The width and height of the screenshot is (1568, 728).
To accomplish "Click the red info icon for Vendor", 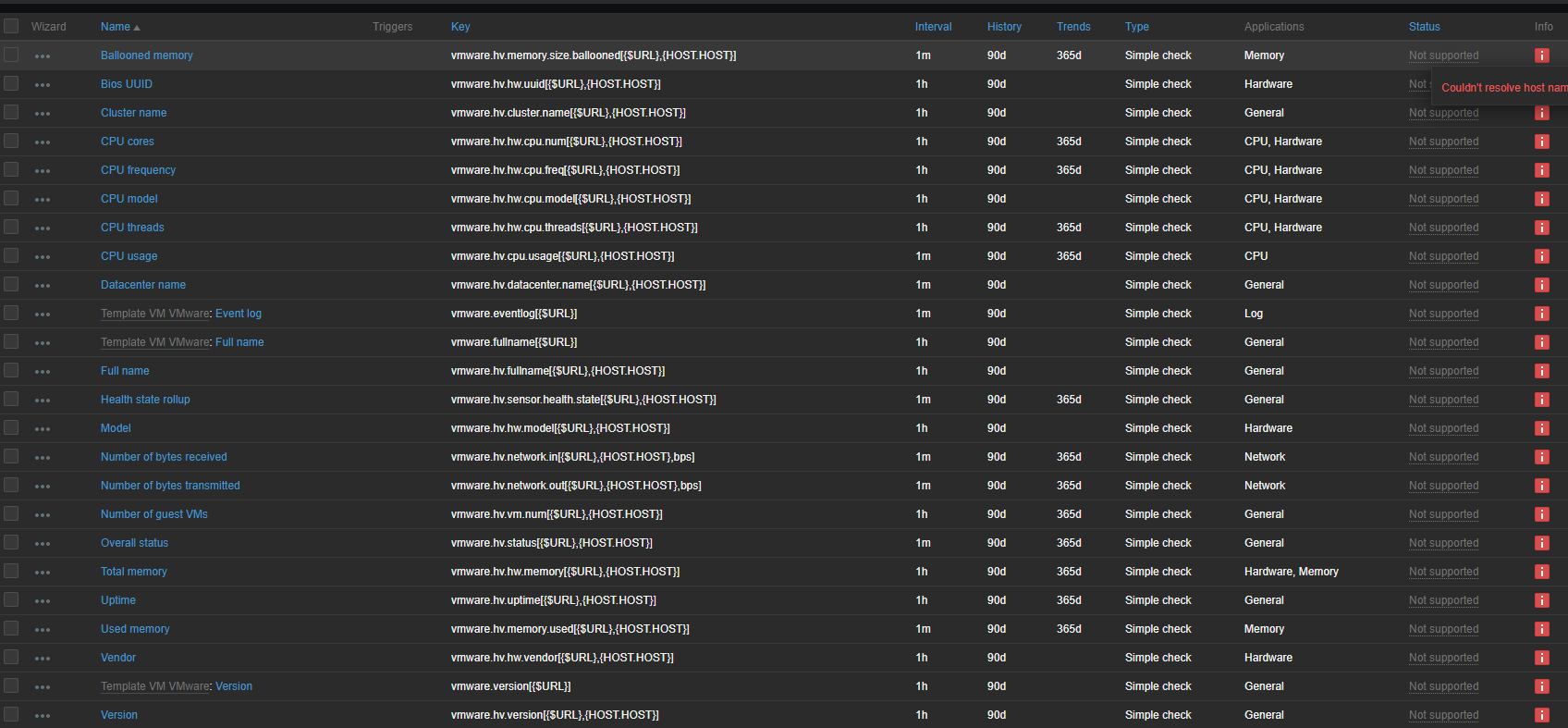I will 1542,658.
